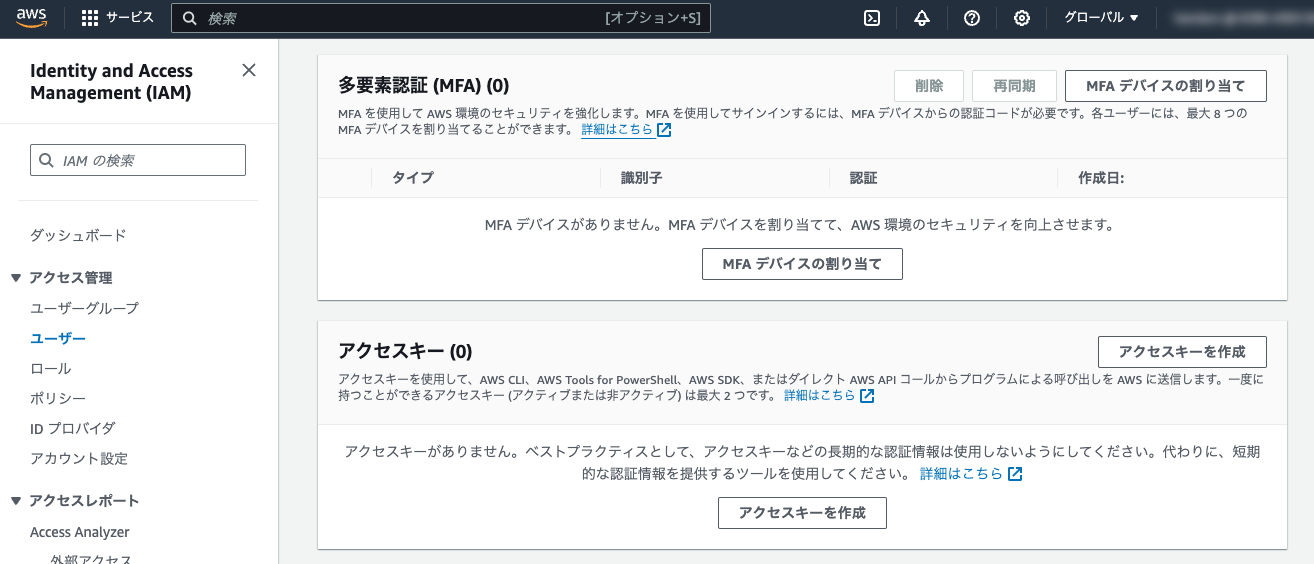Screen dimensions: 1314x564
Task: Click the 作成日 column header
Action: 1101,178
